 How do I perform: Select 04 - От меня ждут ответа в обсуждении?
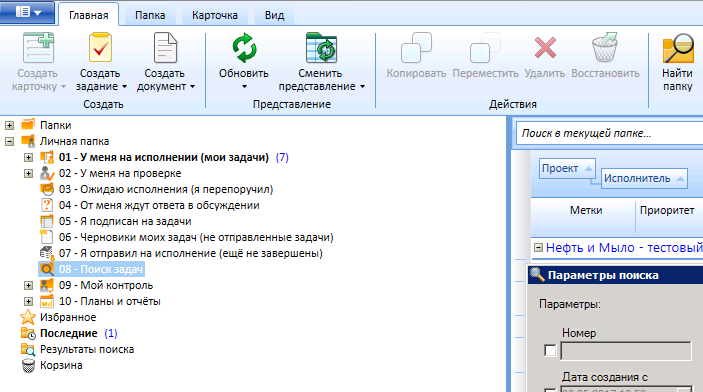pos(159,205)
